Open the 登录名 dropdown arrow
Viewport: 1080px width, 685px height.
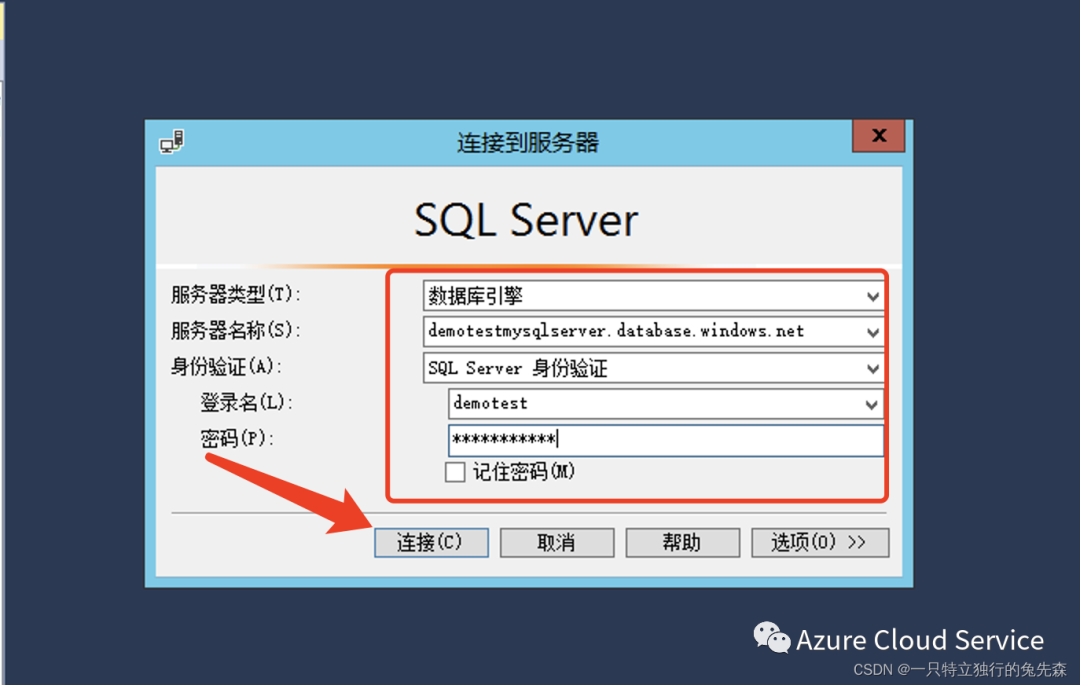[871, 404]
